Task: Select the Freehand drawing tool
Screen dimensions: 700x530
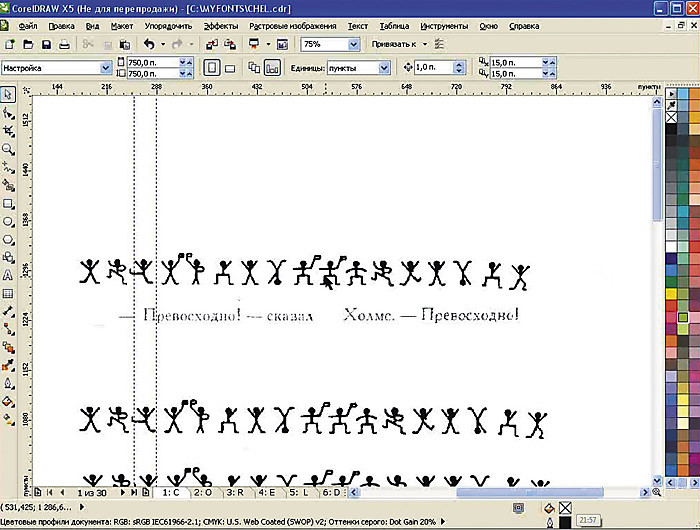Action: (x=8, y=167)
